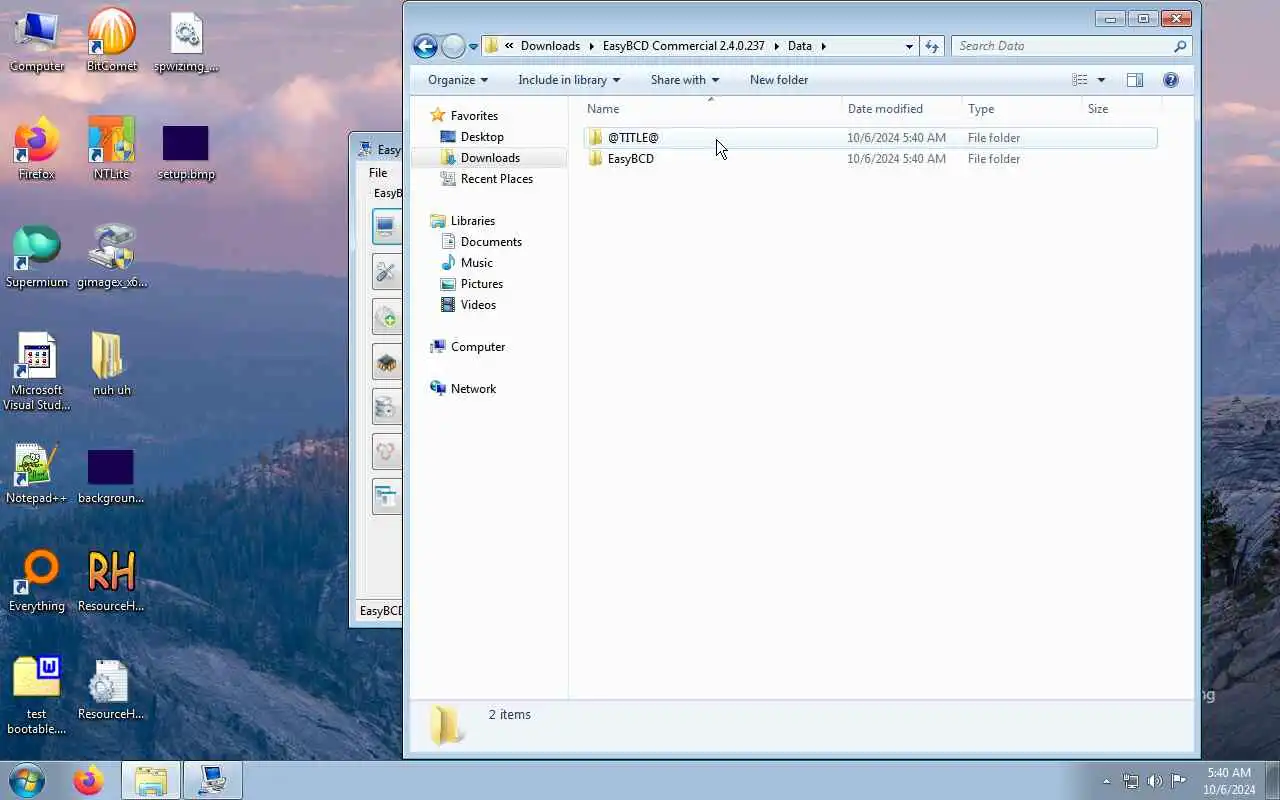Click the New folder button
This screenshot has width=1280, height=800.
point(779,80)
